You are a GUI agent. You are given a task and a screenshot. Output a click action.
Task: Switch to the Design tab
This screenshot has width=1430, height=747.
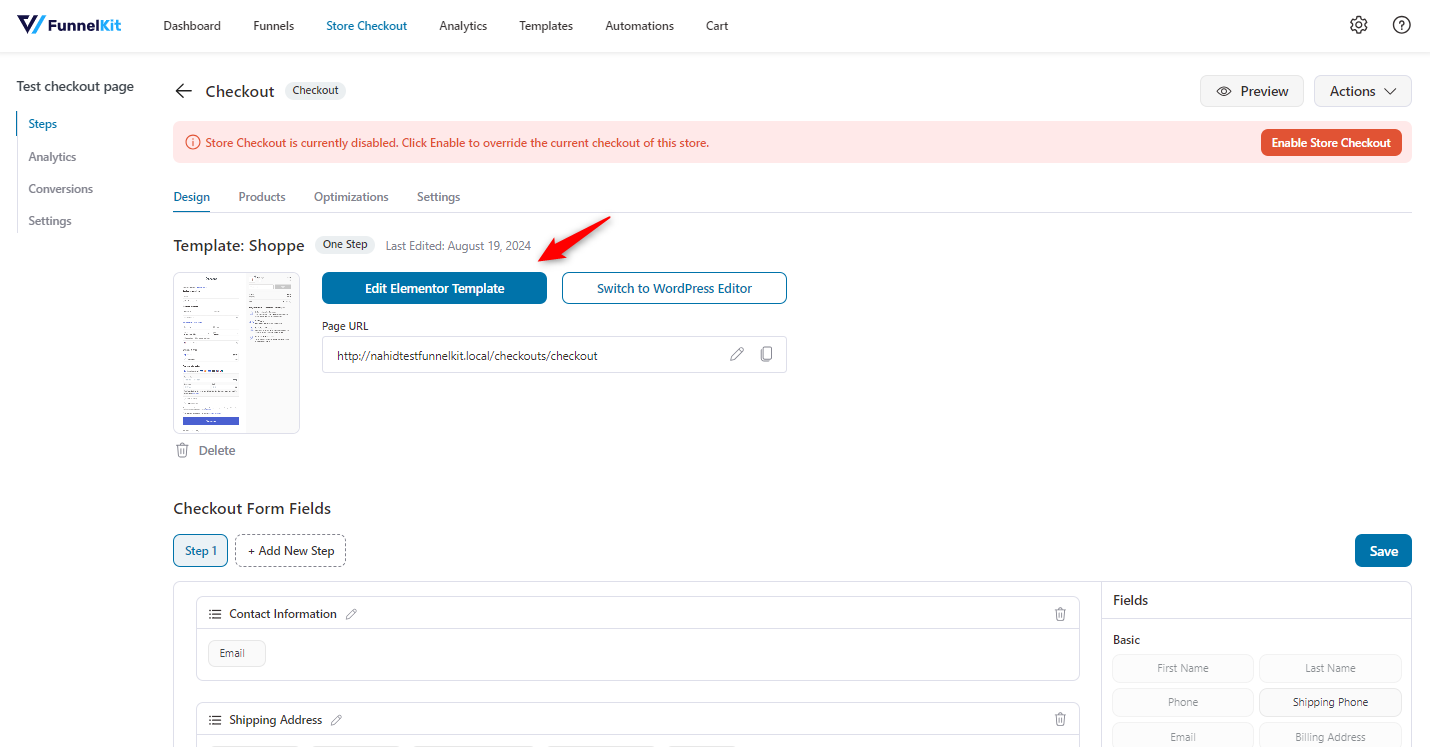pyautogui.click(x=191, y=197)
